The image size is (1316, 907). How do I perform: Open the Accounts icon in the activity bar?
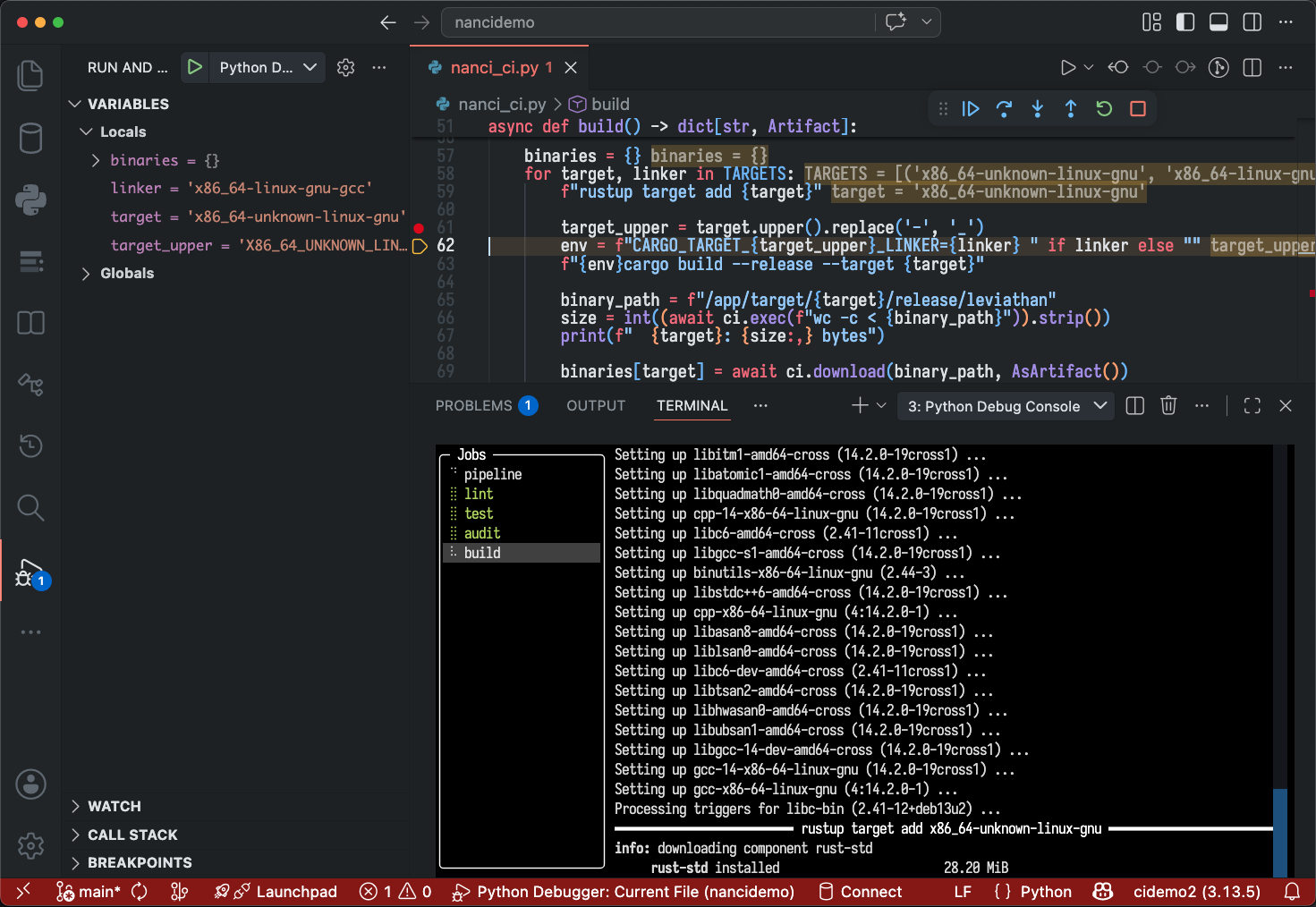[30, 784]
